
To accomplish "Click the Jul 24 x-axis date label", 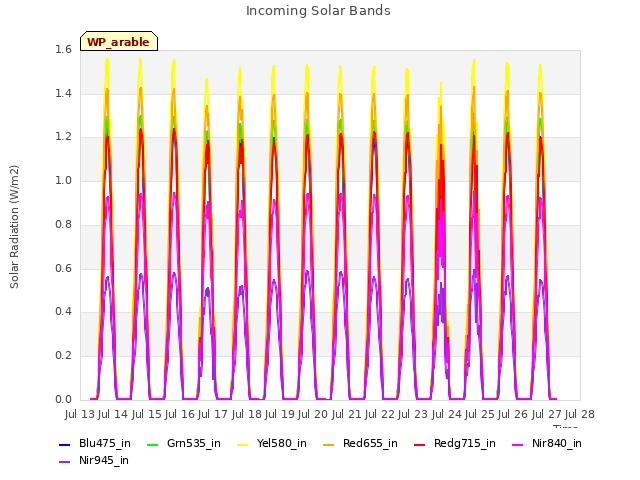I will click(x=447, y=415).
